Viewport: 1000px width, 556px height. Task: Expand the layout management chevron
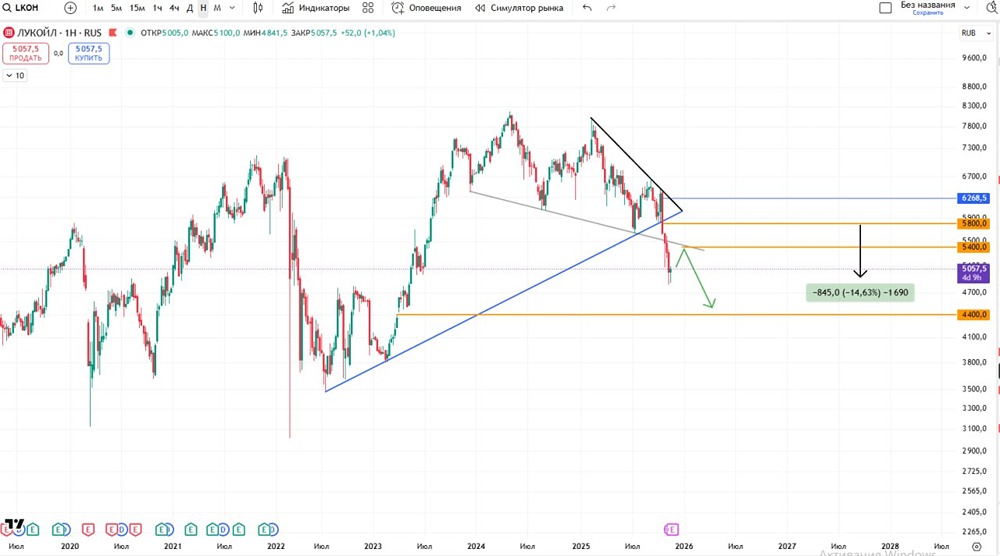(967, 8)
